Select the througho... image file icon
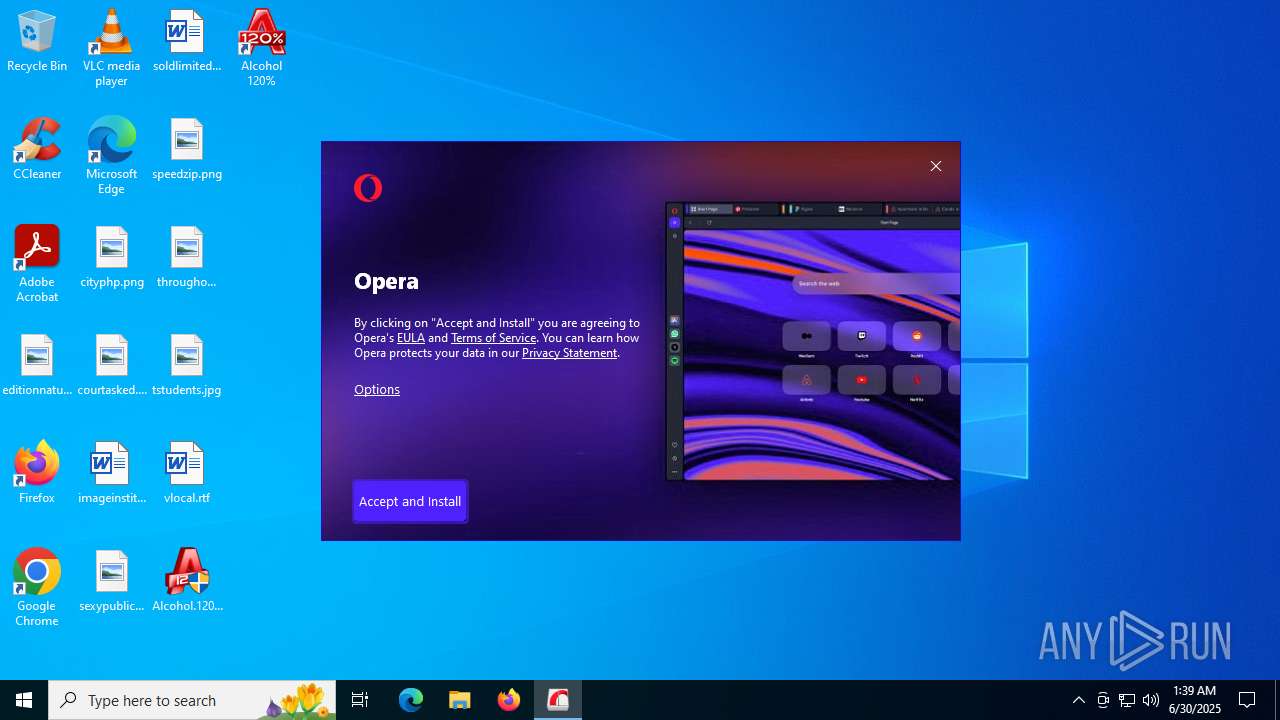The image size is (1280, 720). coord(187,257)
